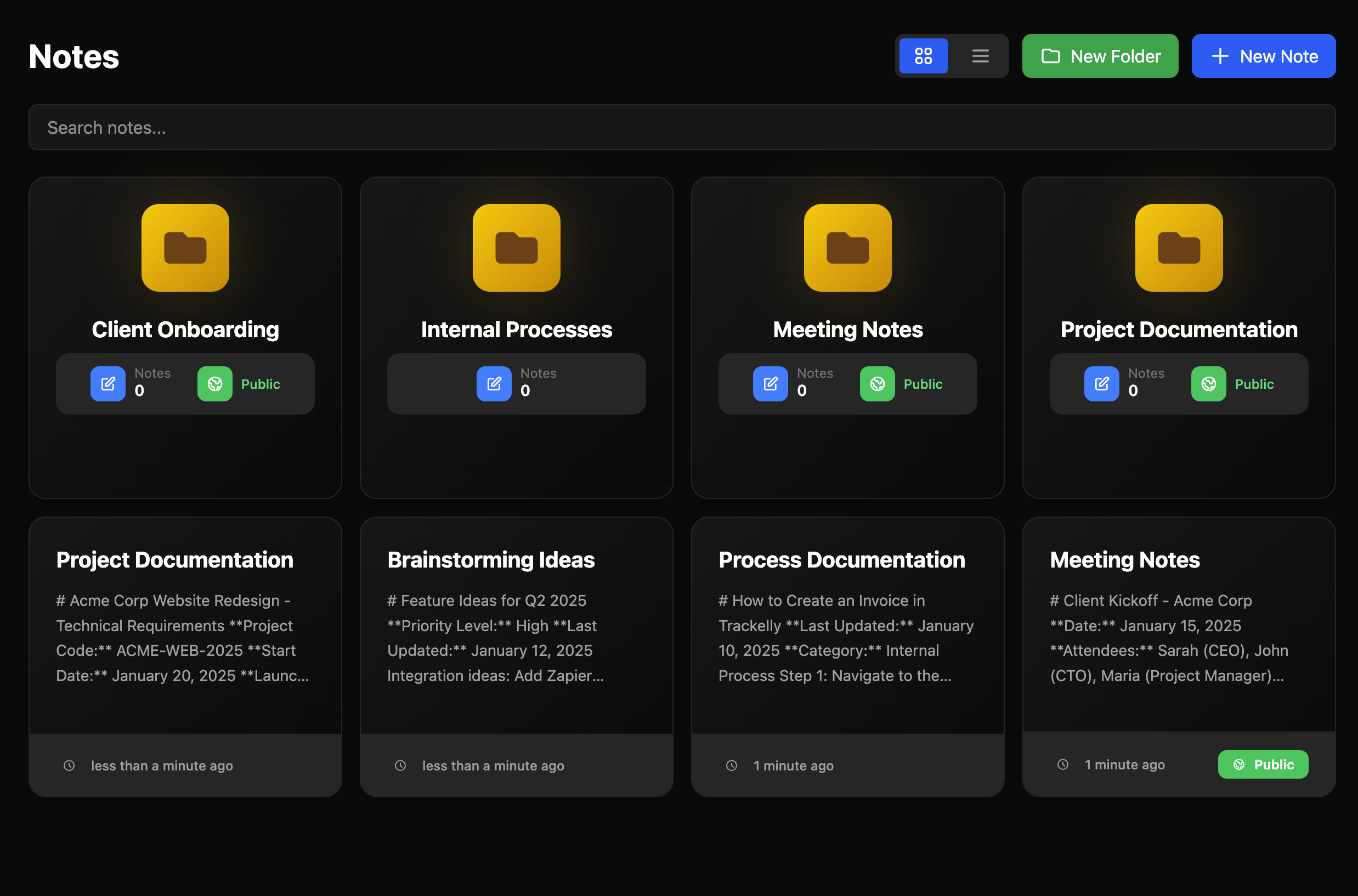Create a new folder with New Folder button
The height and width of the screenshot is (896, 1358).
[1100, 55]
